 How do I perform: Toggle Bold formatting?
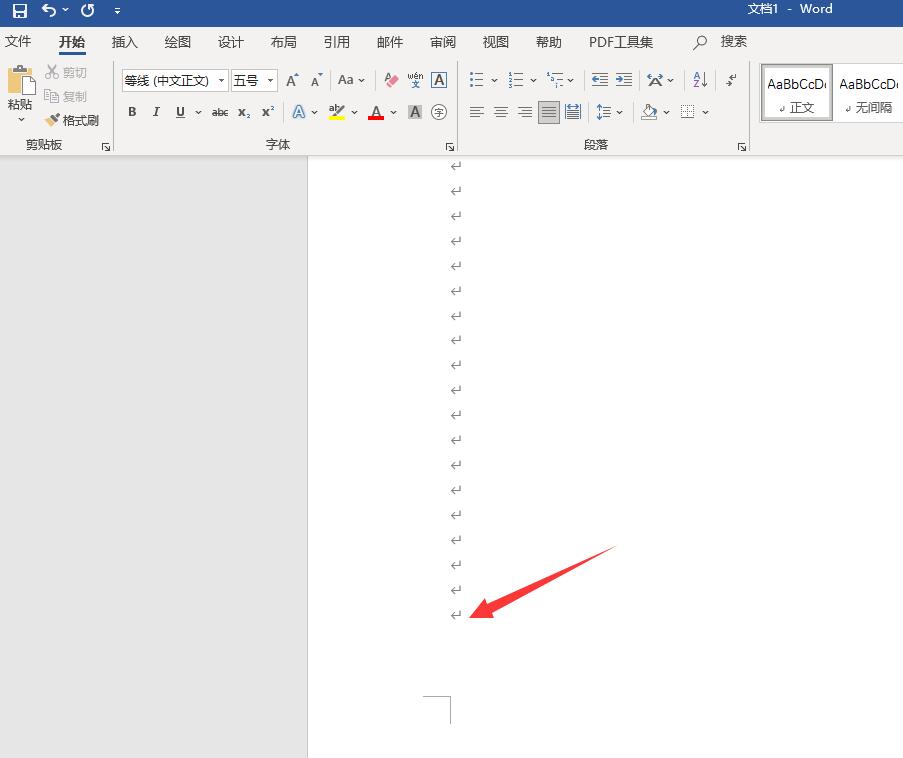[x=132, y=112]
